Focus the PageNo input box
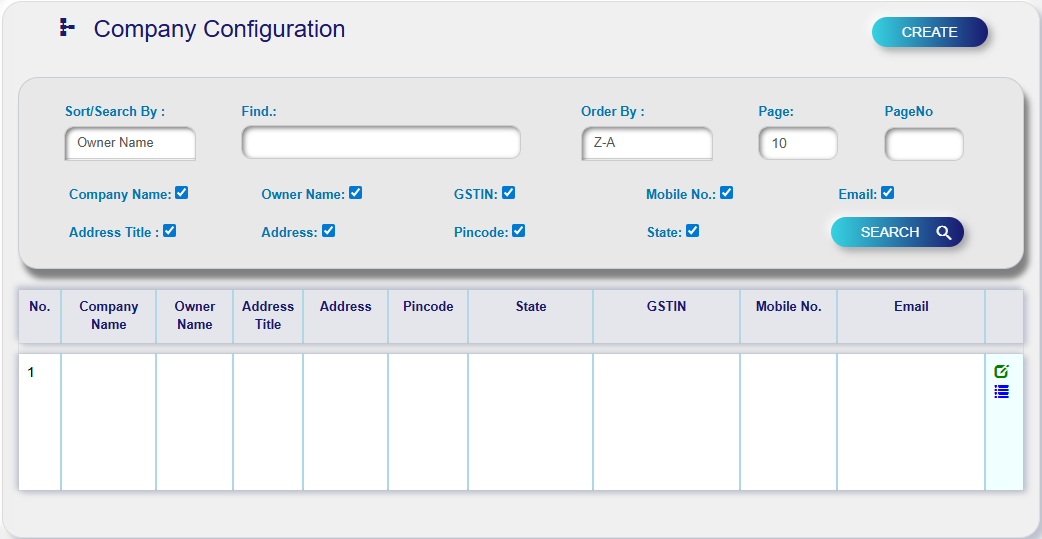This screenshot has width=1042, height=539. 923,144
